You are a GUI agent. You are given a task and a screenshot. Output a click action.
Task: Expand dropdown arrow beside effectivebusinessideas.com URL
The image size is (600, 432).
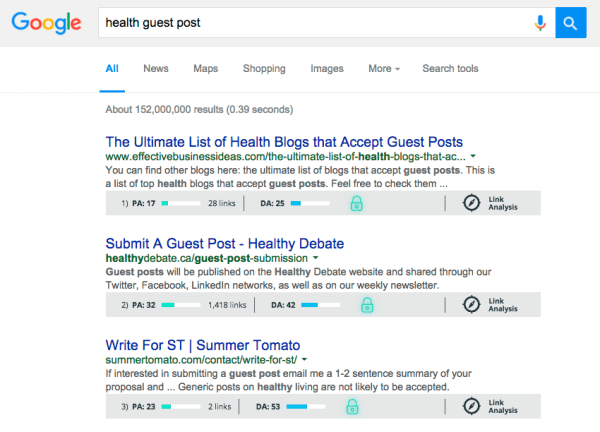[473, 156]
